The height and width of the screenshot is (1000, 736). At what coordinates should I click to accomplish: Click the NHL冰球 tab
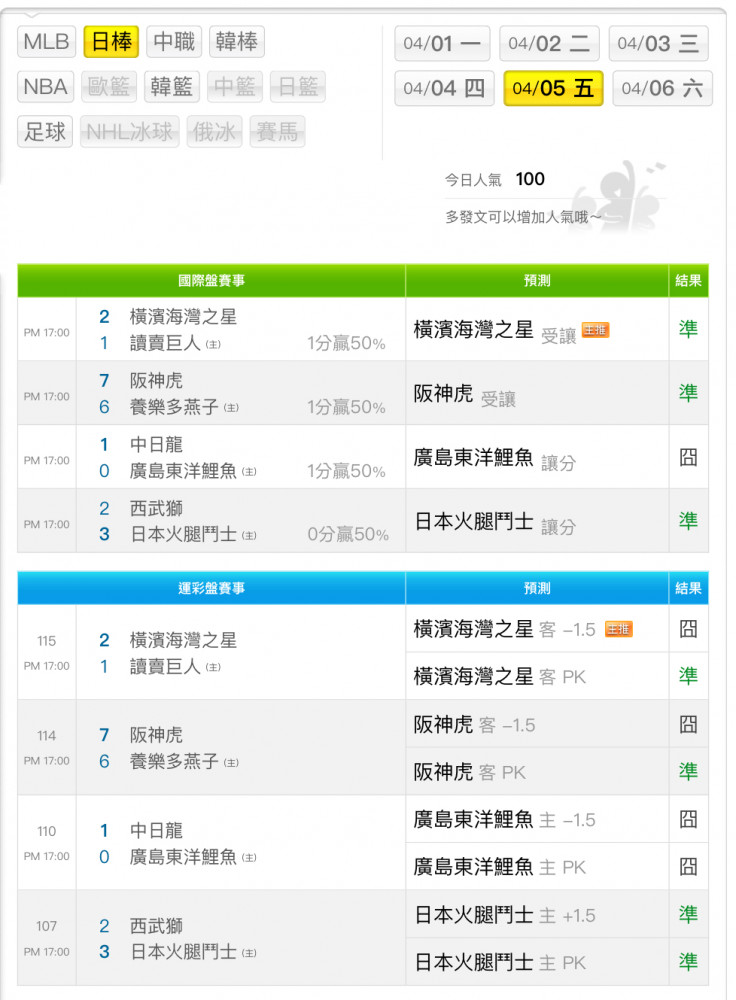point(129,131)
